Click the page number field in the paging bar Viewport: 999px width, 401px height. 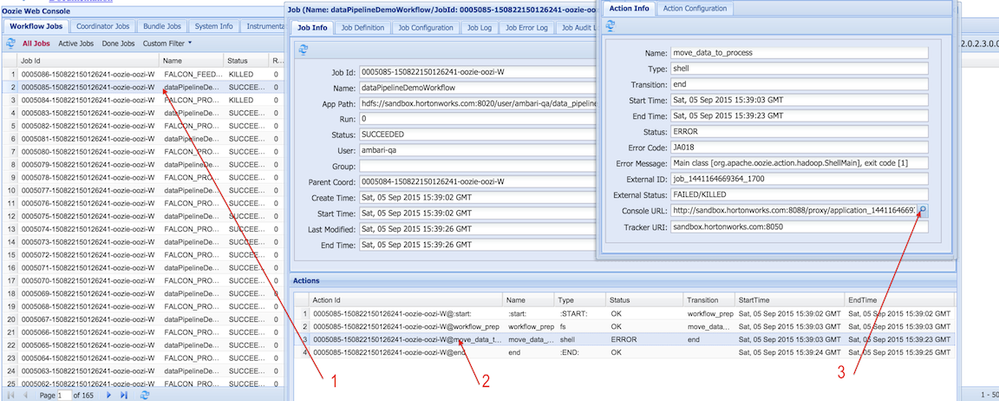tap(65, 395)
